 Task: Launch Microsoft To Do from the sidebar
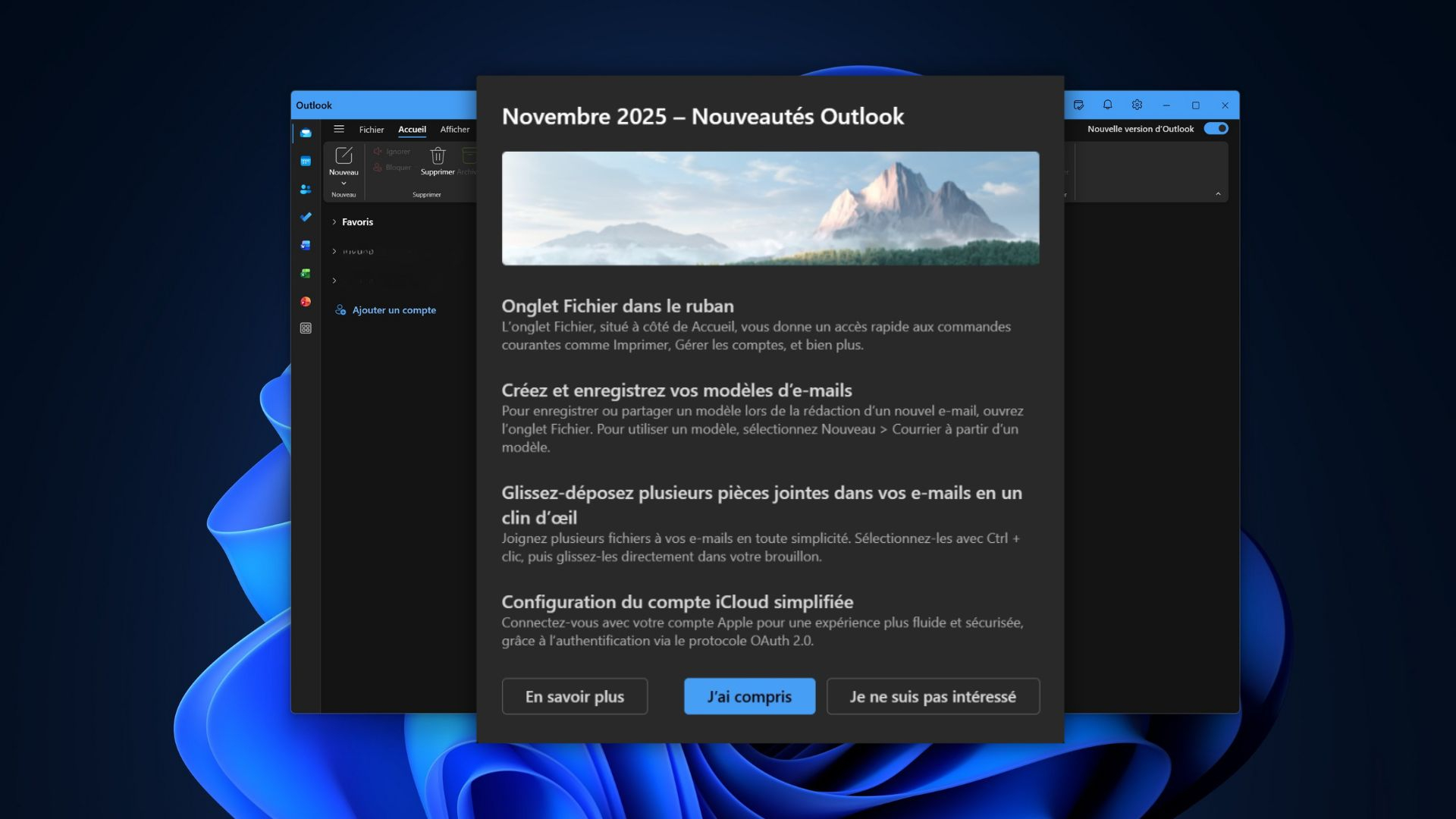306,217
